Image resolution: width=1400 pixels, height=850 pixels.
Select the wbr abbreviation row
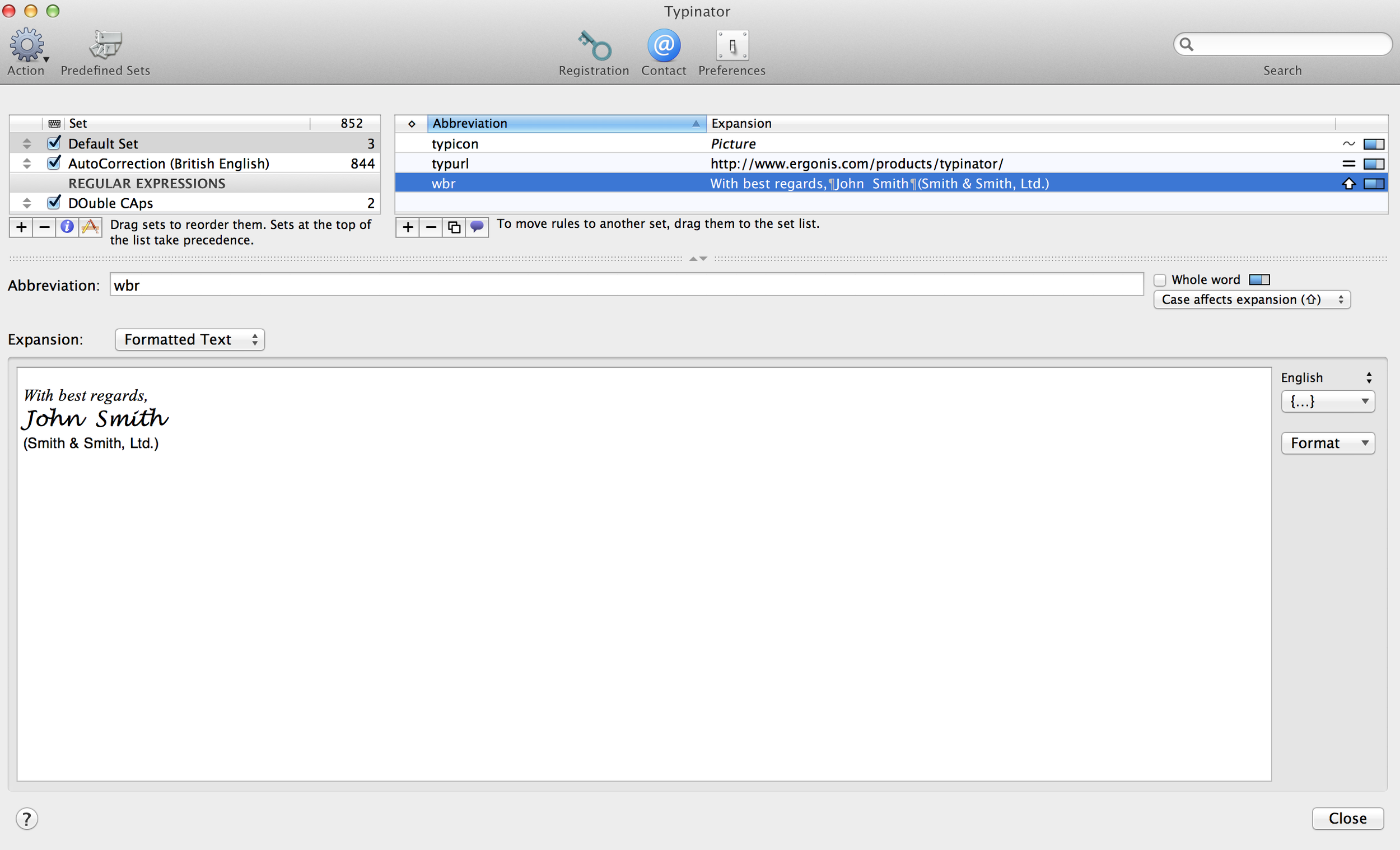[x=891, y=184]
